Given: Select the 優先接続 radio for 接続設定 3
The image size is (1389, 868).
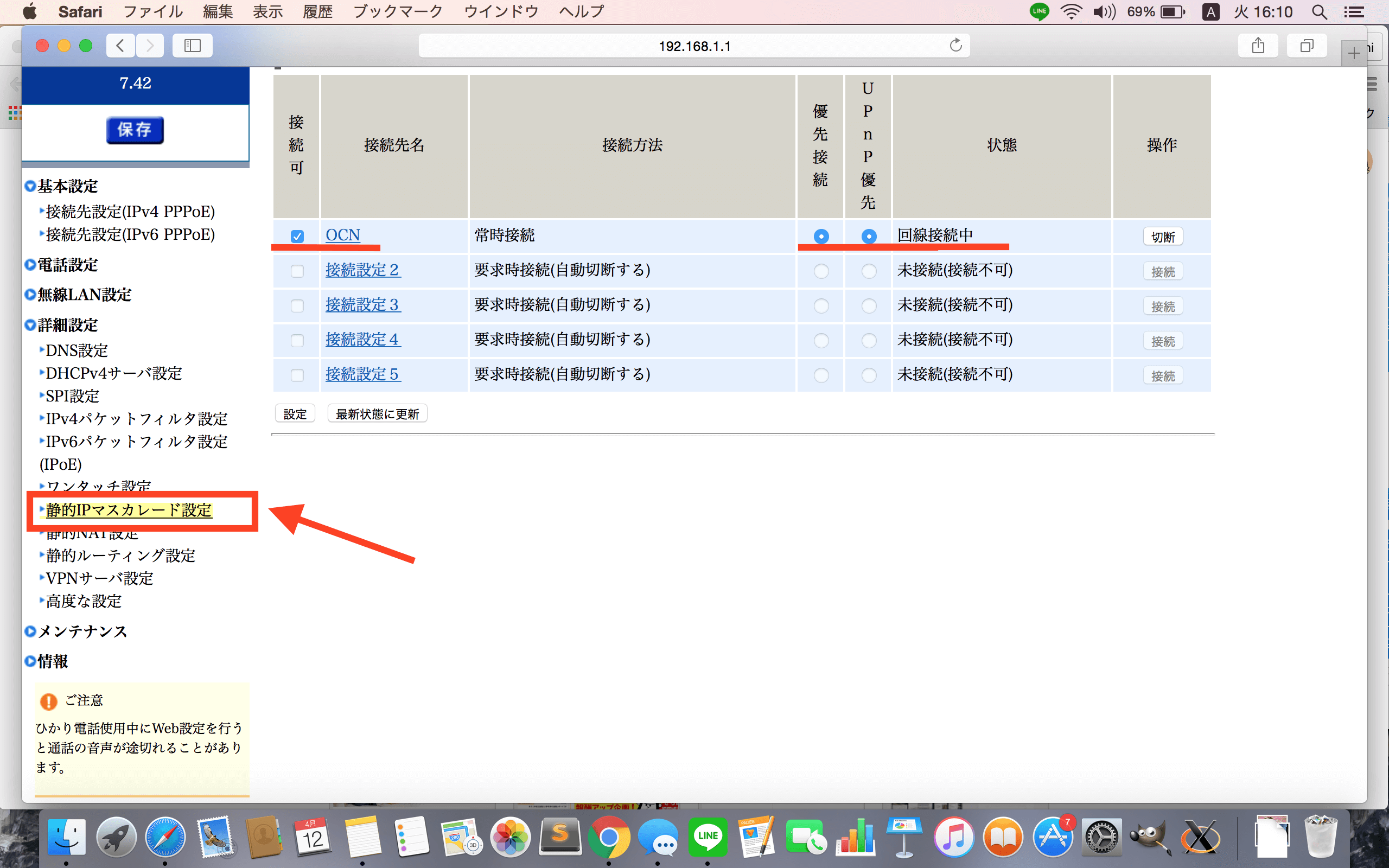Looking at the screenshot, I should click(821, 305).
